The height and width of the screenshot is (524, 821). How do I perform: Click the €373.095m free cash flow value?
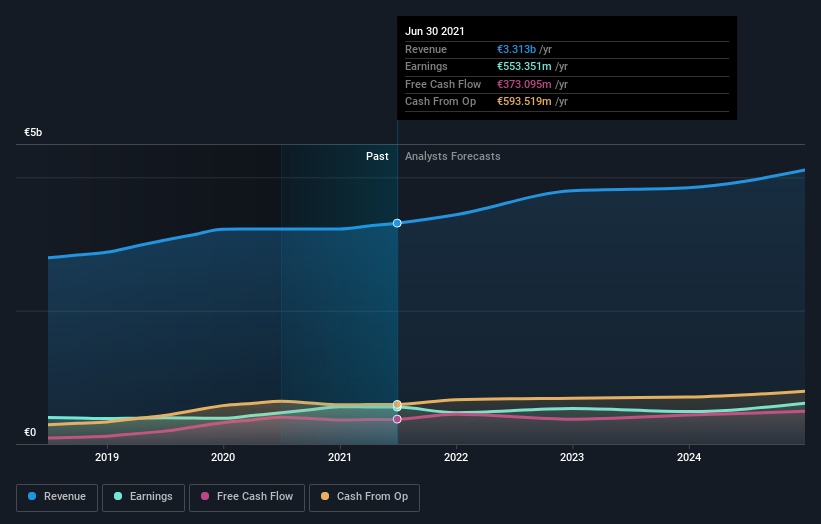[x=524, y=84]
